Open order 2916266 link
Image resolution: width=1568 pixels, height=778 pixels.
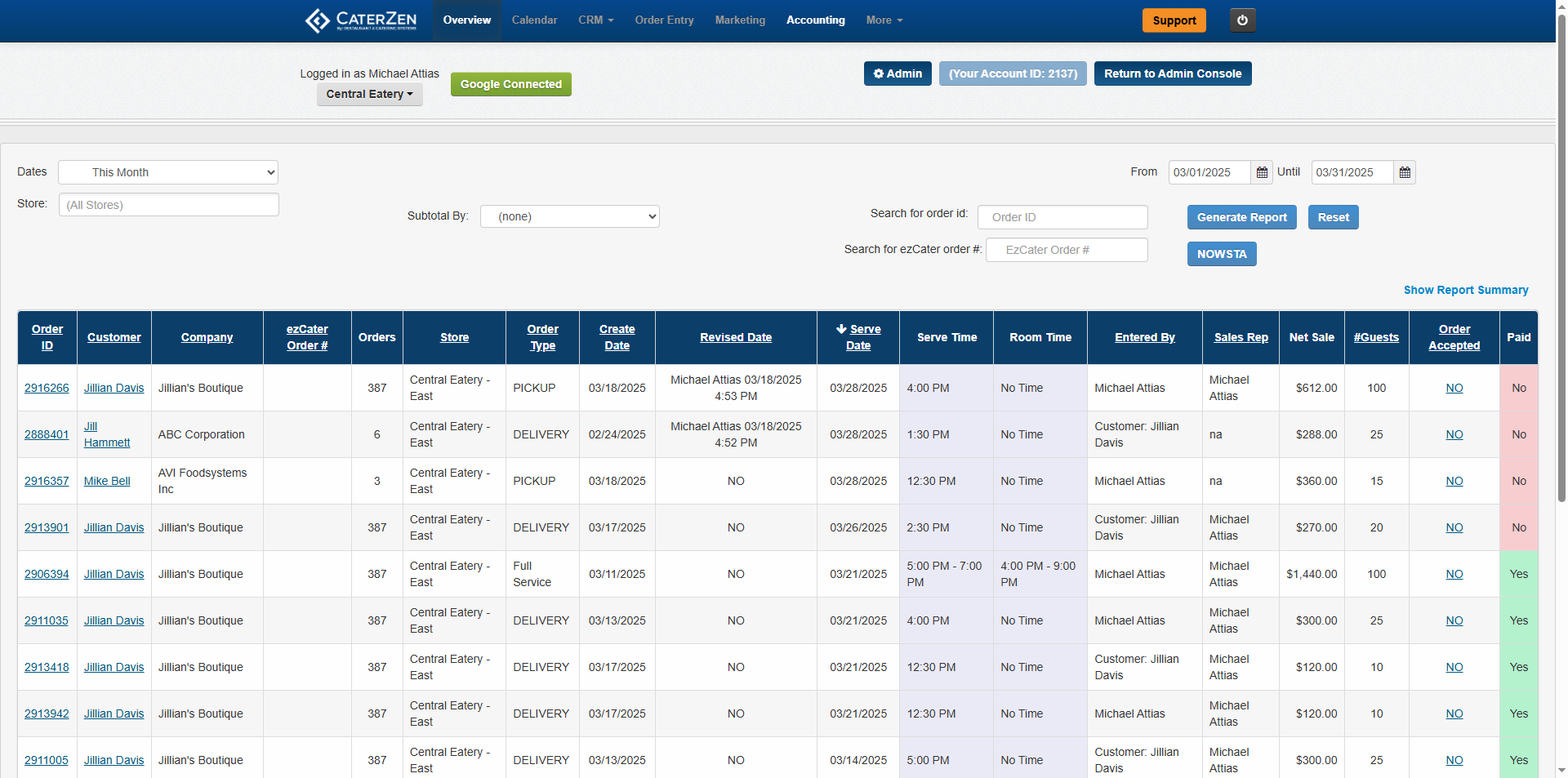tap(47, 389)
